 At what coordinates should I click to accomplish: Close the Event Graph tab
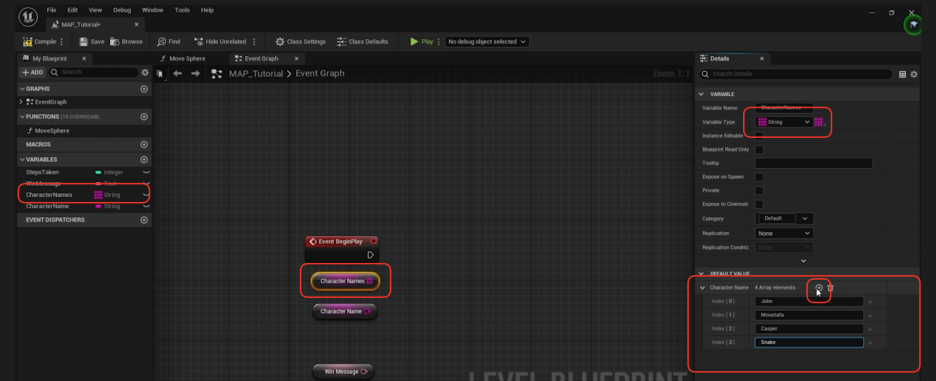[296, 59]
